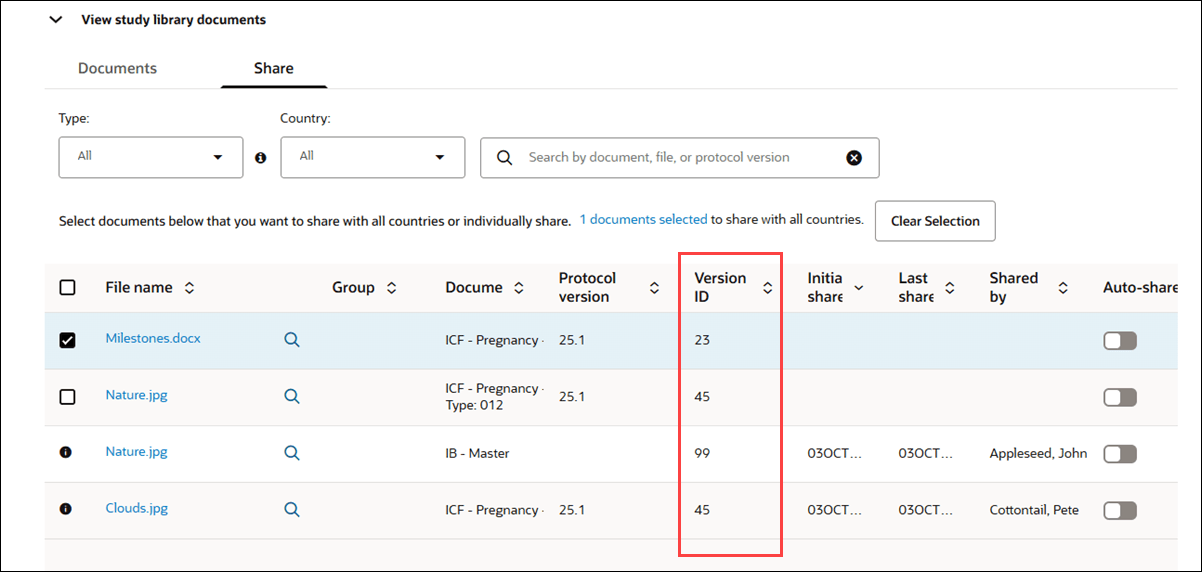Viewport: 1202px width, 572px height.
Task: Click info icon beside Type dropdown
Action: (261, 158)
